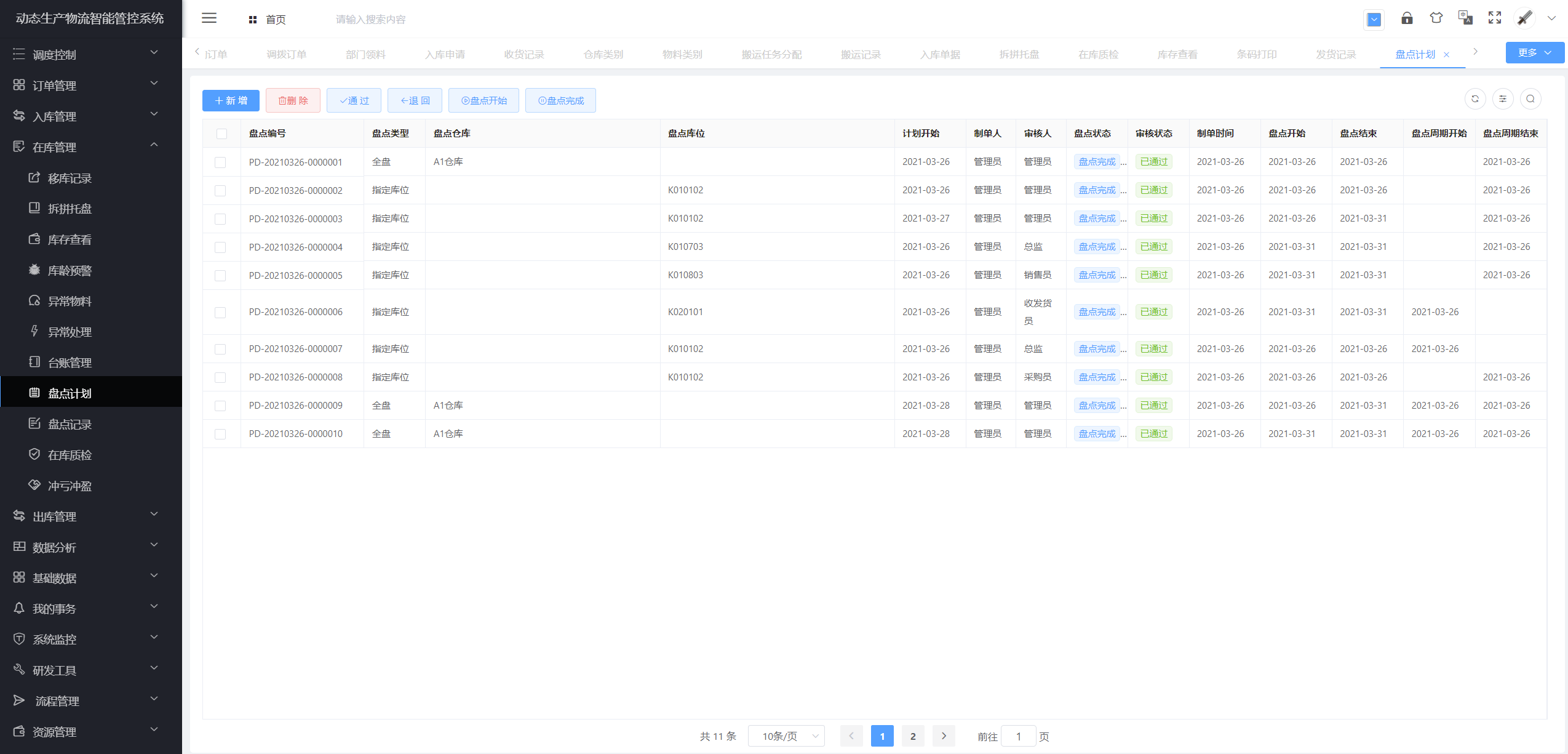Click next page arrow in pagination
This screenshot has height=754, width=1568.
[944, 736]
